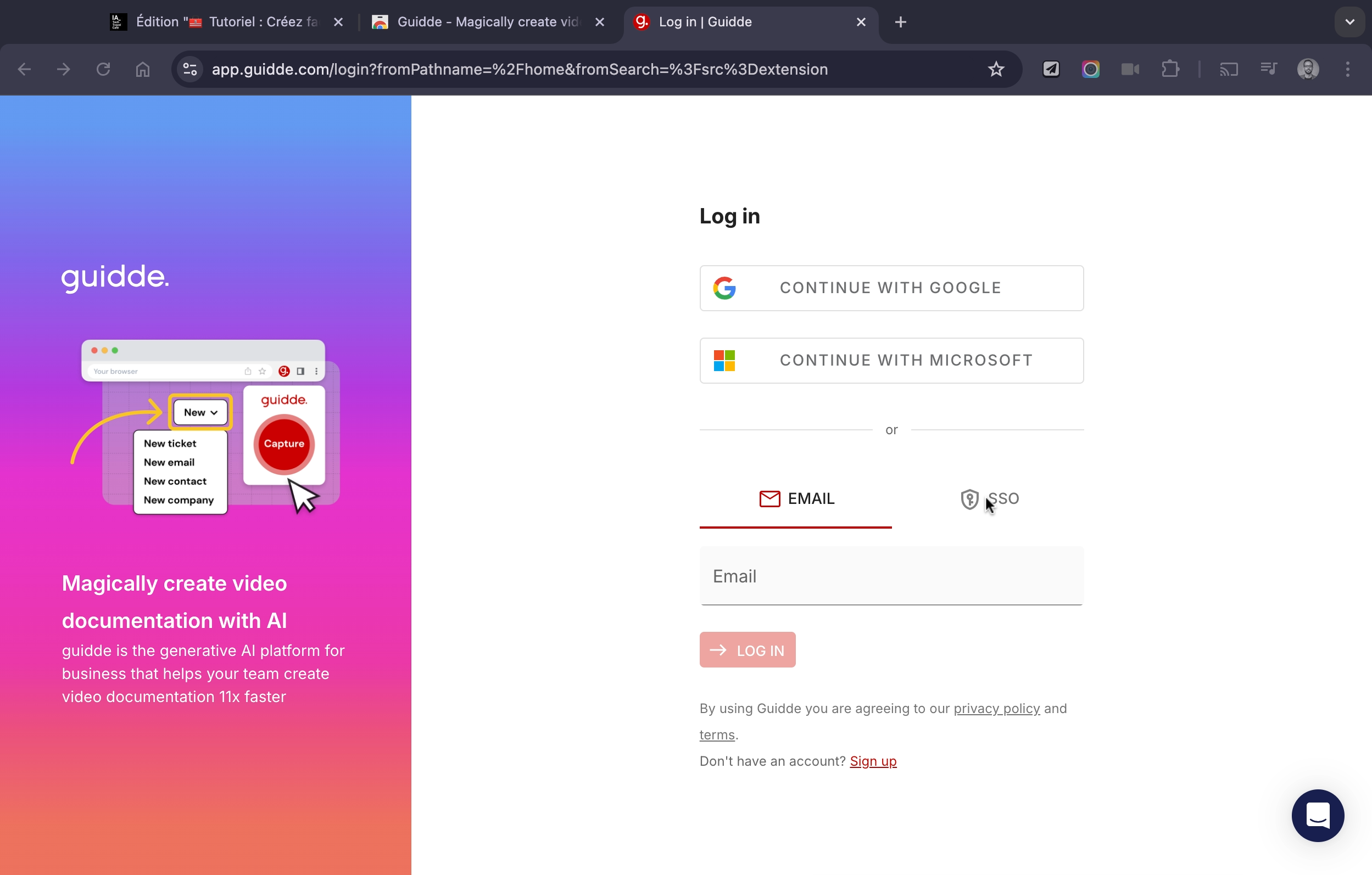
Task: Select the EMAIL login tab
Action: coord(796,498)
